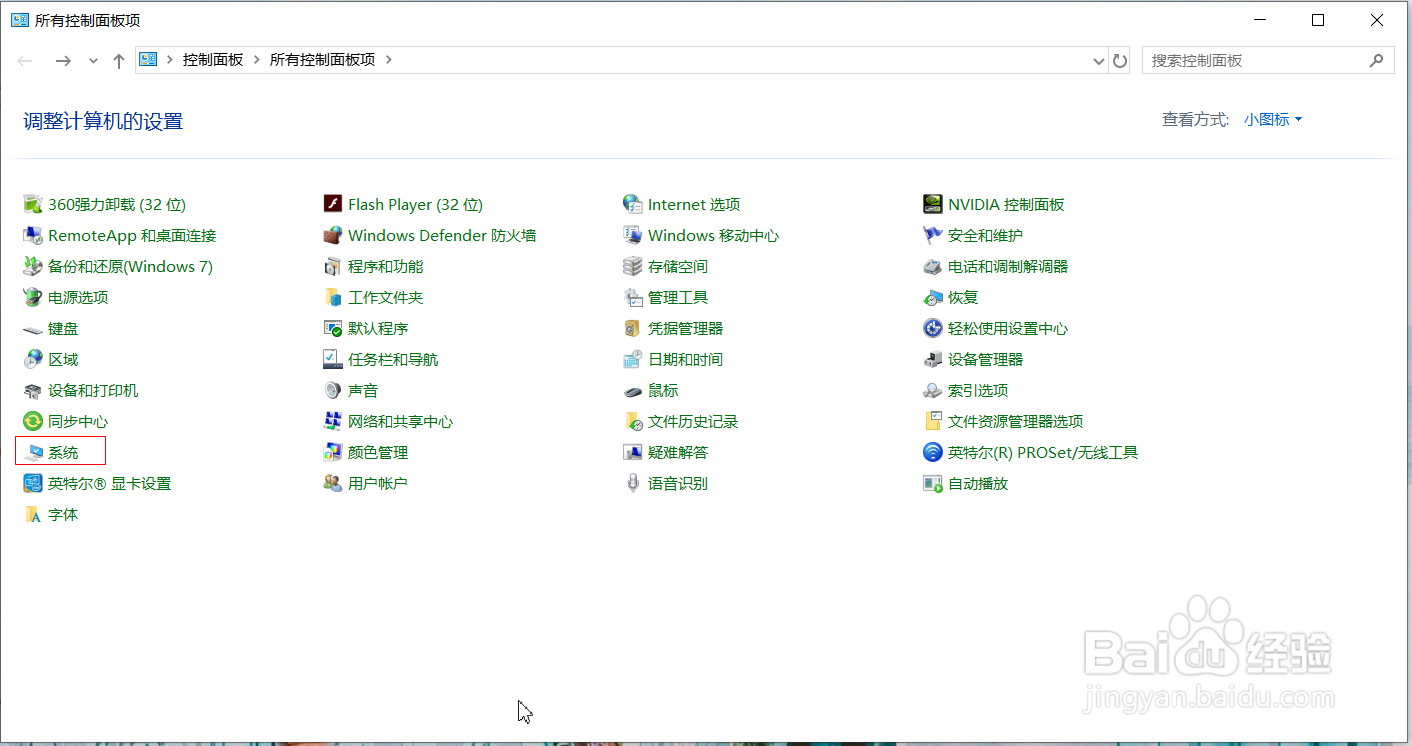This screenshot has height=746, width=1412.
Task: Go back with the left arrow
Action: [x=25, y=60]
